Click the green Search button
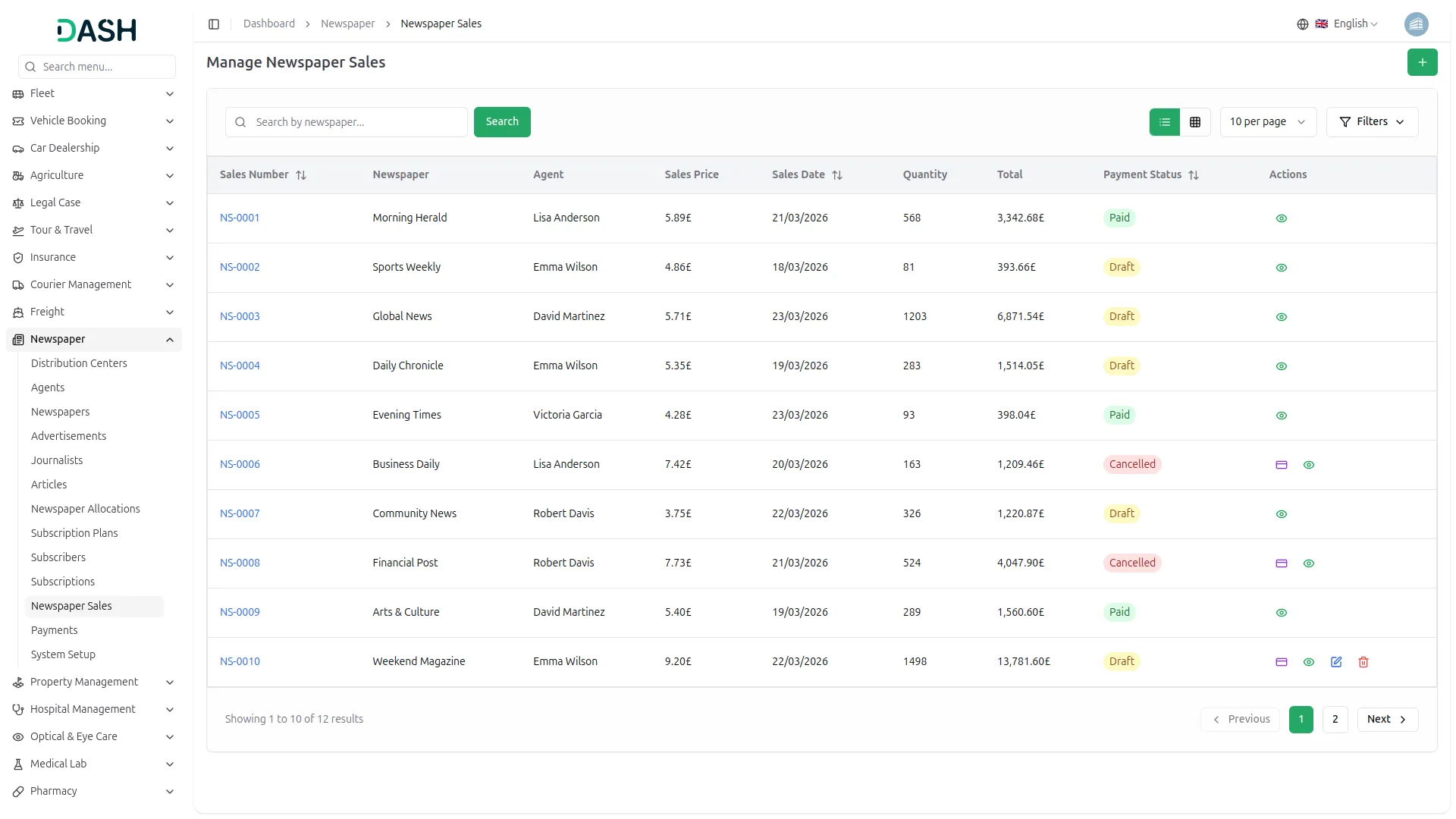1456x819 pixels. [x=502, y=122]
